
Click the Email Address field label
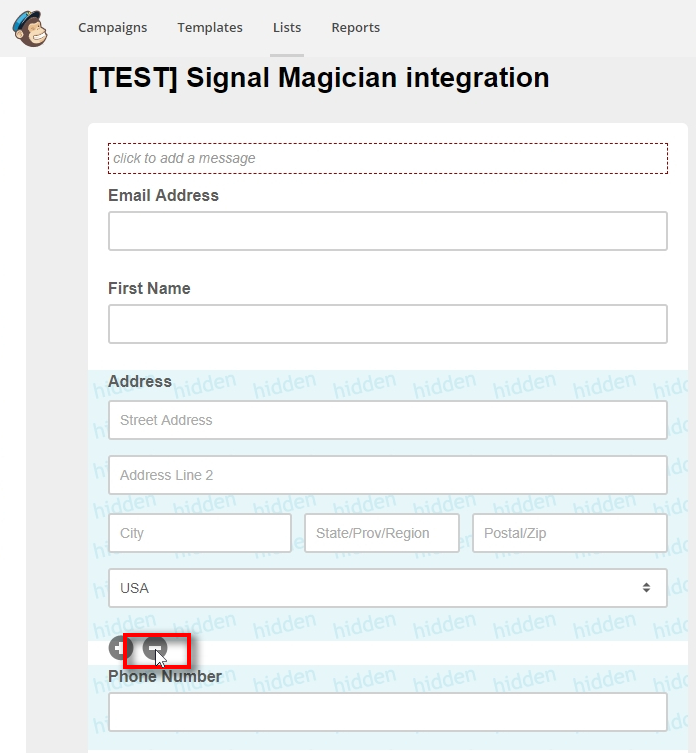pyautogui.click(x=163, y=195)
